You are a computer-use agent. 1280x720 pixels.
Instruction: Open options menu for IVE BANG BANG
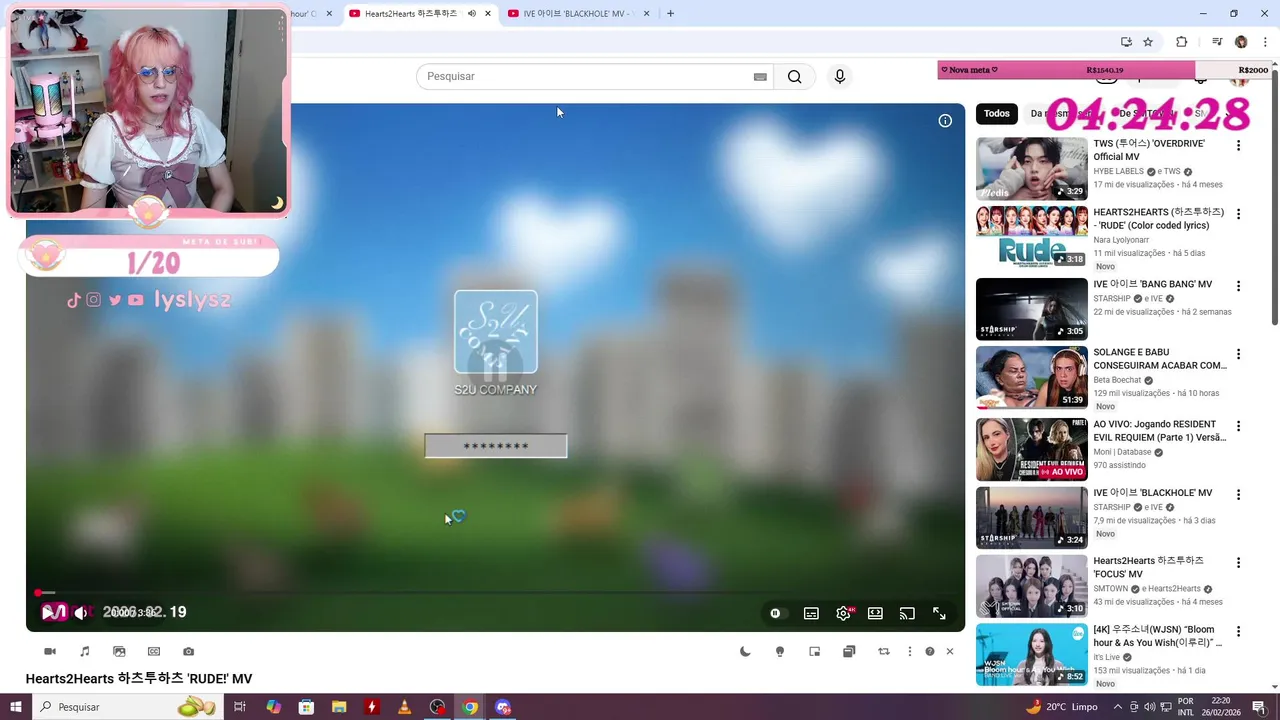(1238, 286)
